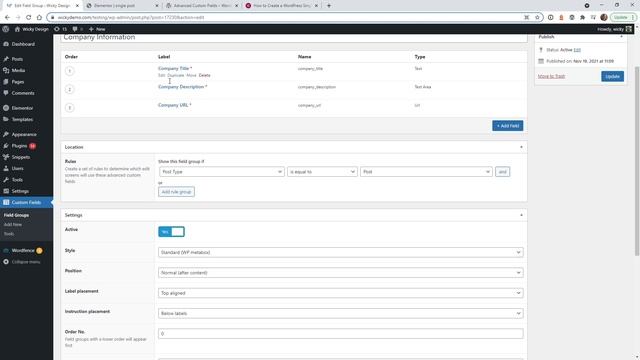This screenshot has width=640, height=360.
Task: Open Add New under Custom Fields
Action: point(13,224)
